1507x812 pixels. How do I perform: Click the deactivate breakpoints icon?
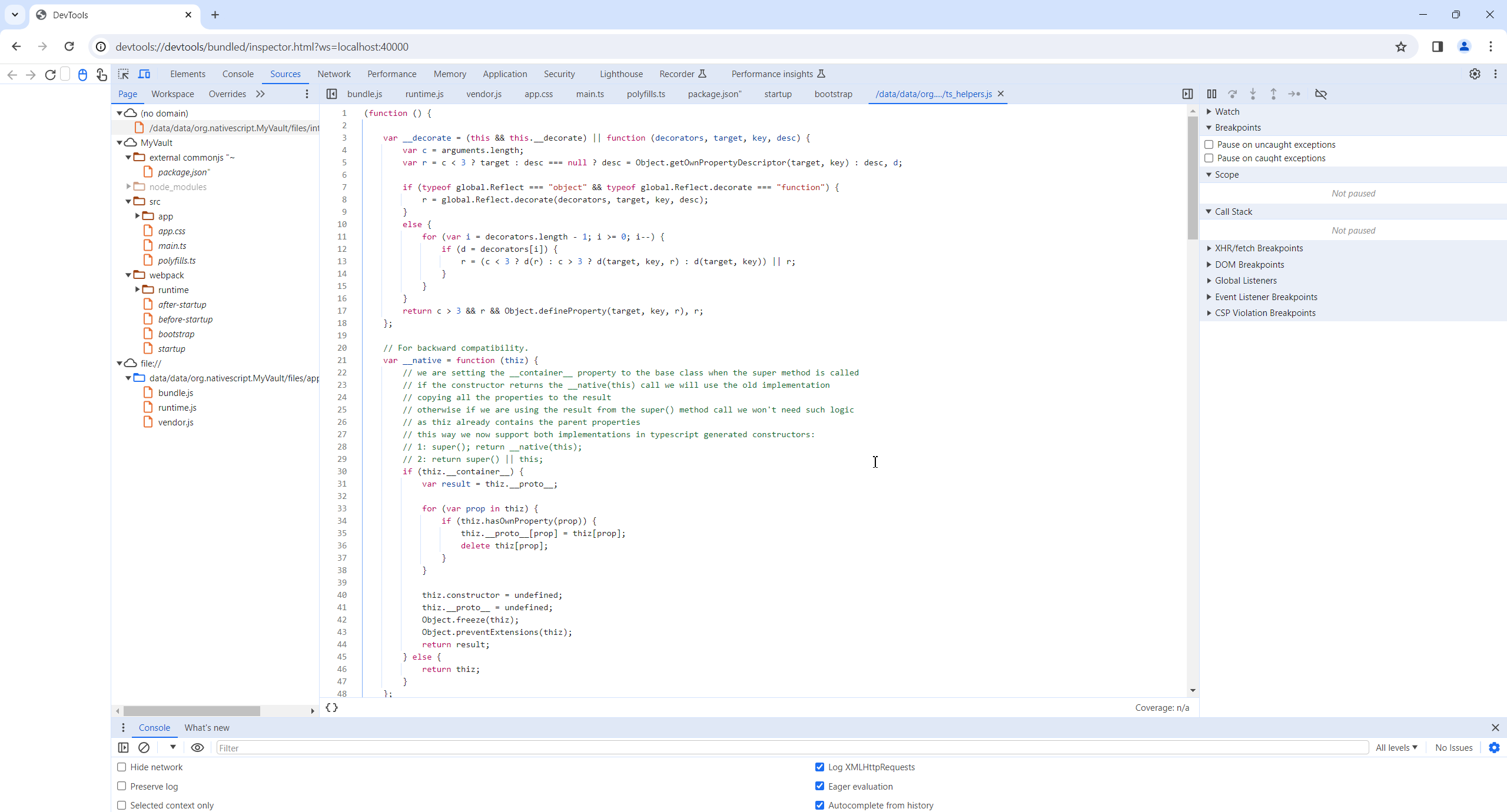(x=1321, y=94)
